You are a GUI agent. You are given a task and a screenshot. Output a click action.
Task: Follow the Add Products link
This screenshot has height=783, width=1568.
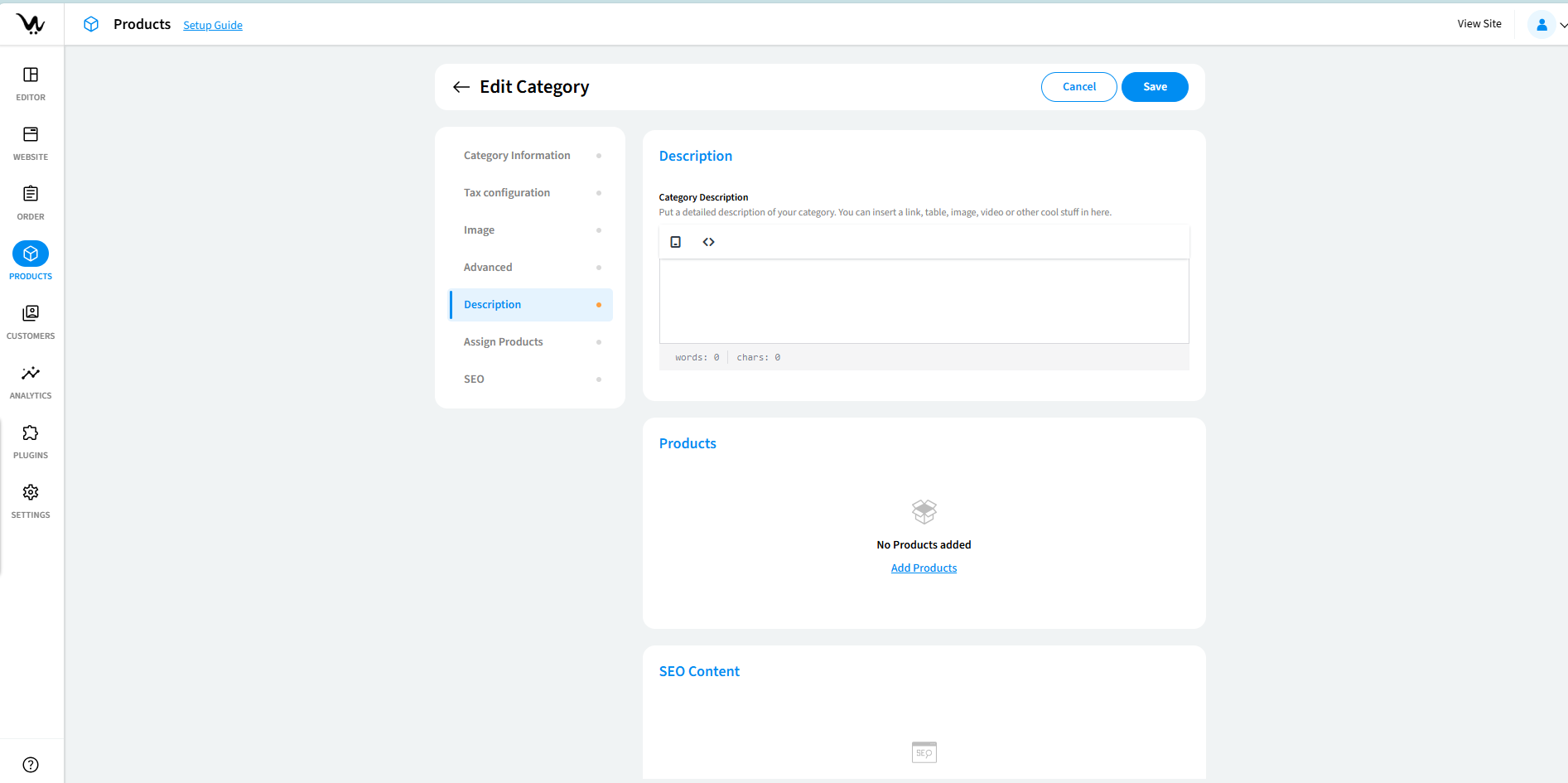(x=924, y=568)
